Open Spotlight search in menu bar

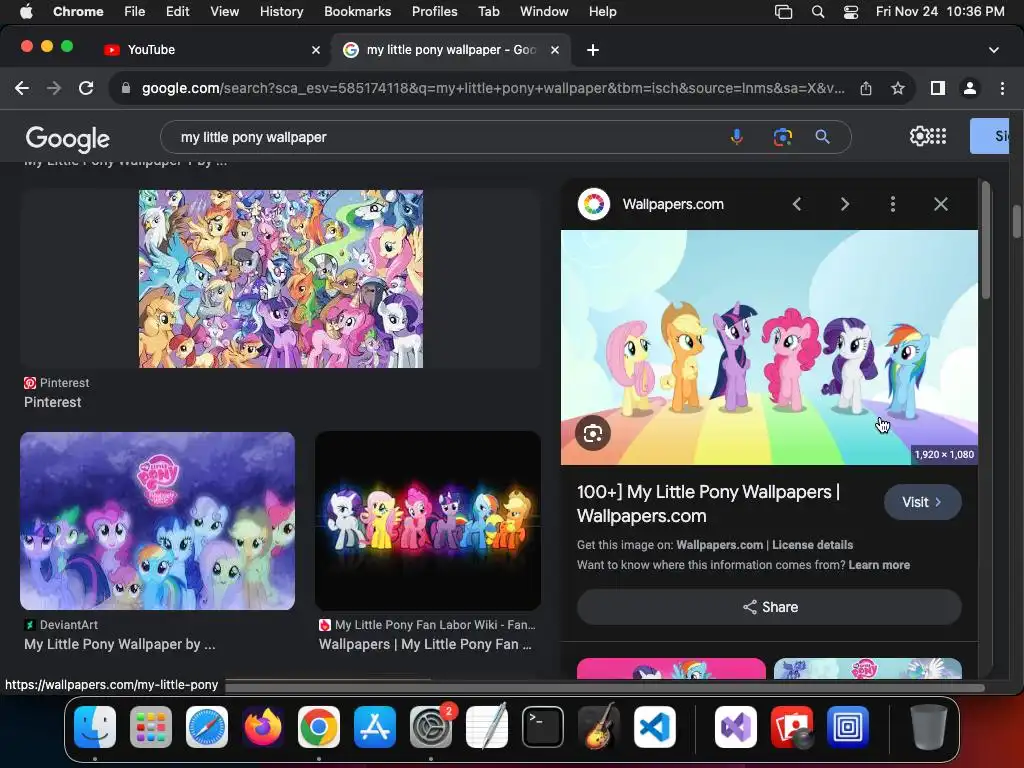click(x=818, y=12)
